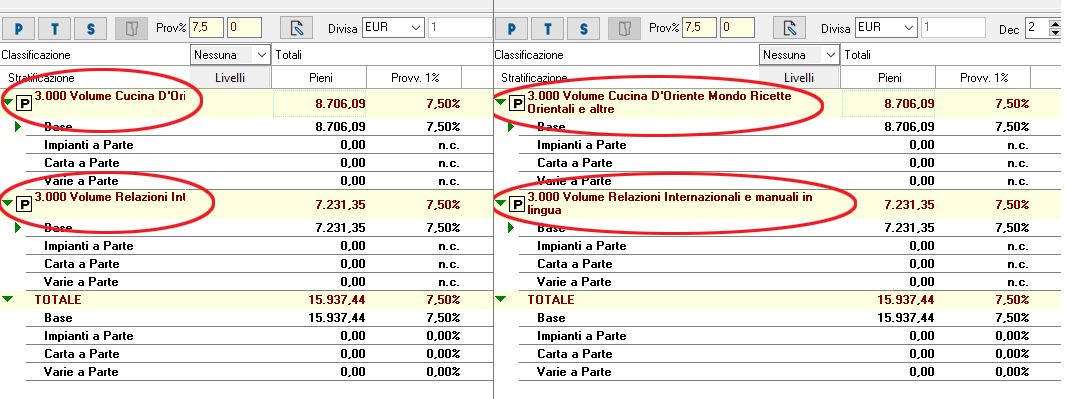Click the T button in left panel toolbar
Screen dimensions: 1066x399
coord(55,29)
